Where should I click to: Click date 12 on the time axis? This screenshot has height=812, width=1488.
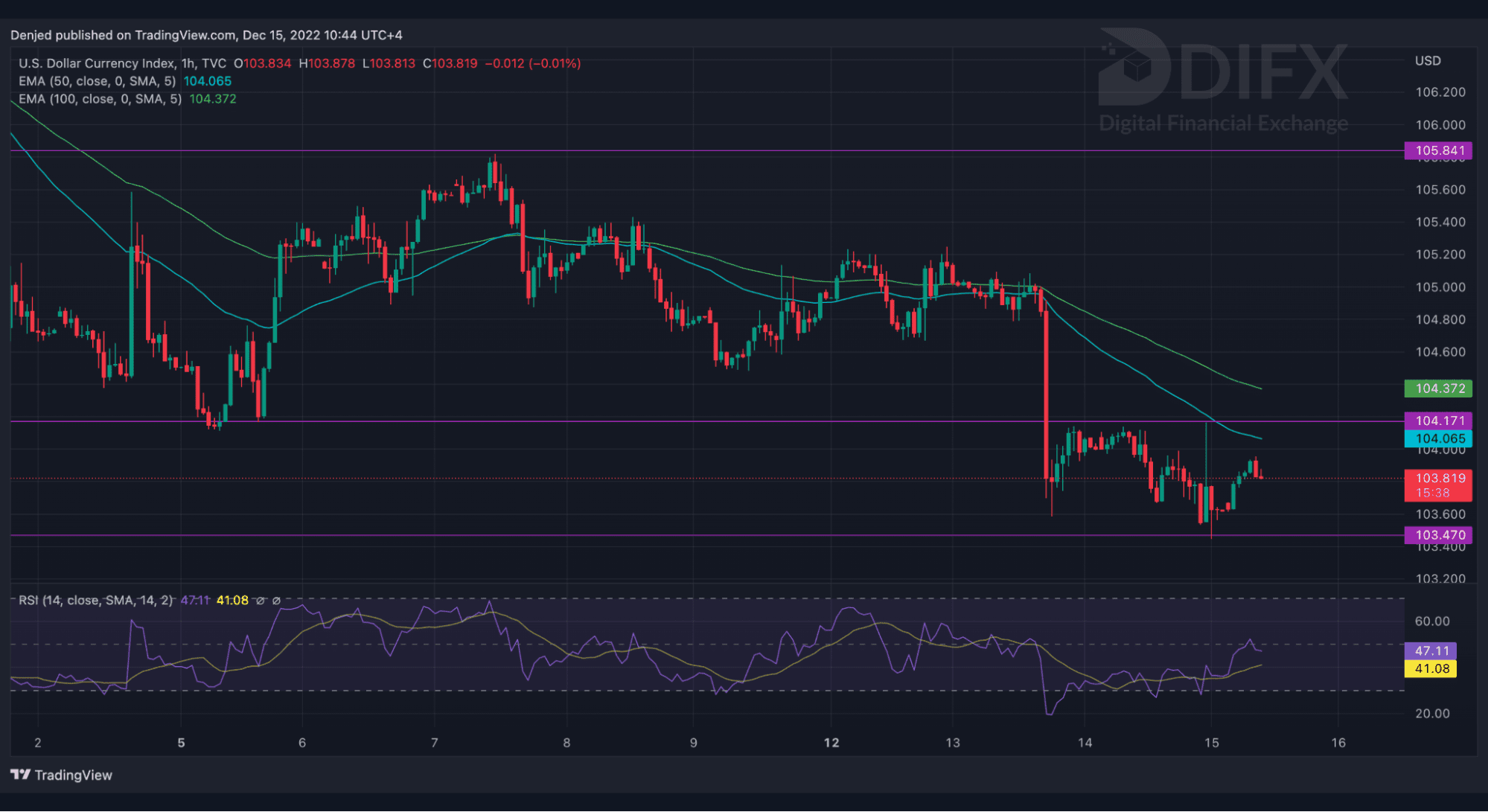[831, 743]
